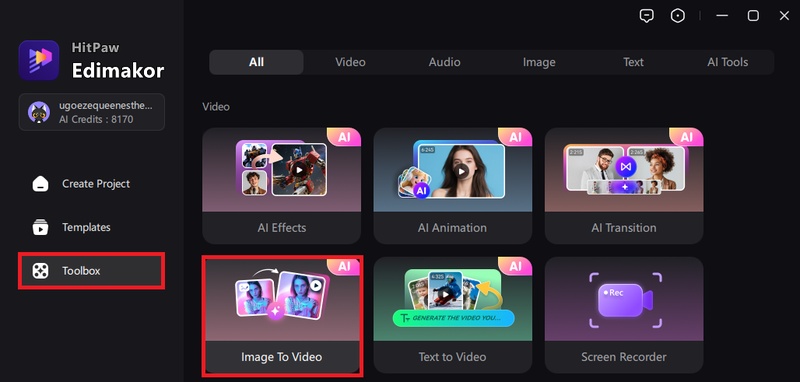Click the 'Edimakor' title text

click(x=118, y=70)
